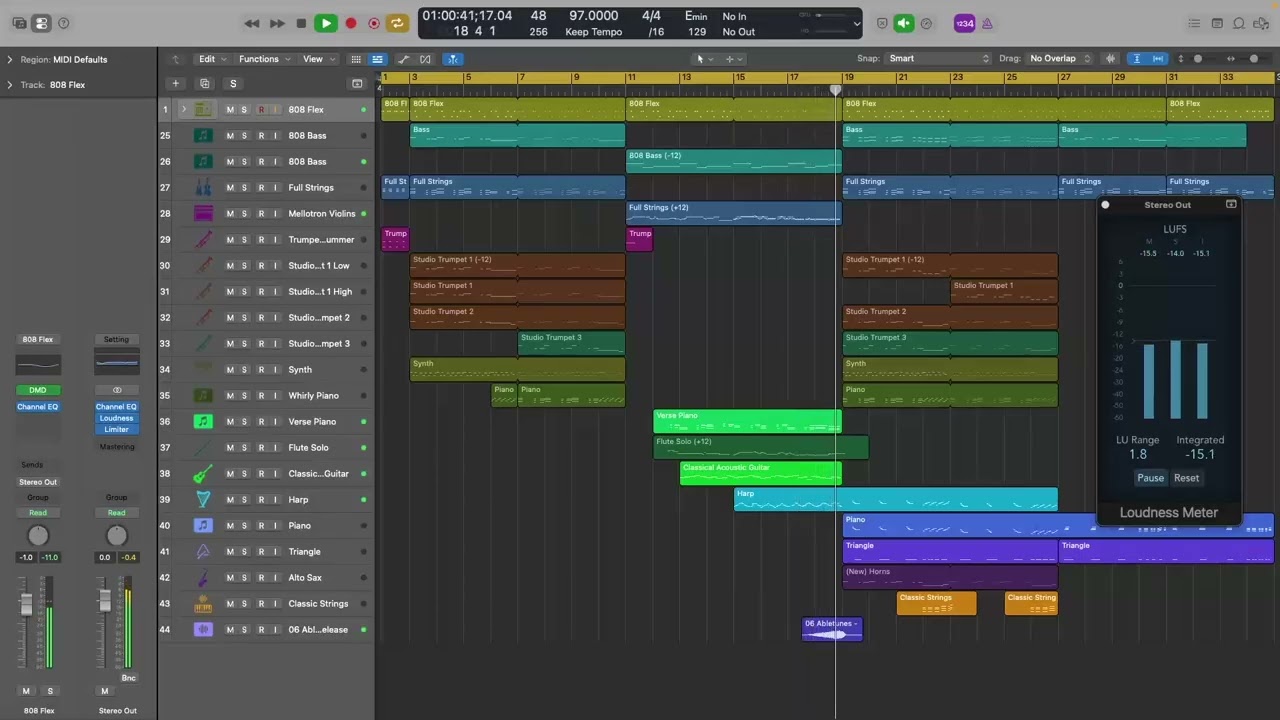This screenshot has height=720, width=1280.
Task: Open the View menu dropdown
Action: 318,59
